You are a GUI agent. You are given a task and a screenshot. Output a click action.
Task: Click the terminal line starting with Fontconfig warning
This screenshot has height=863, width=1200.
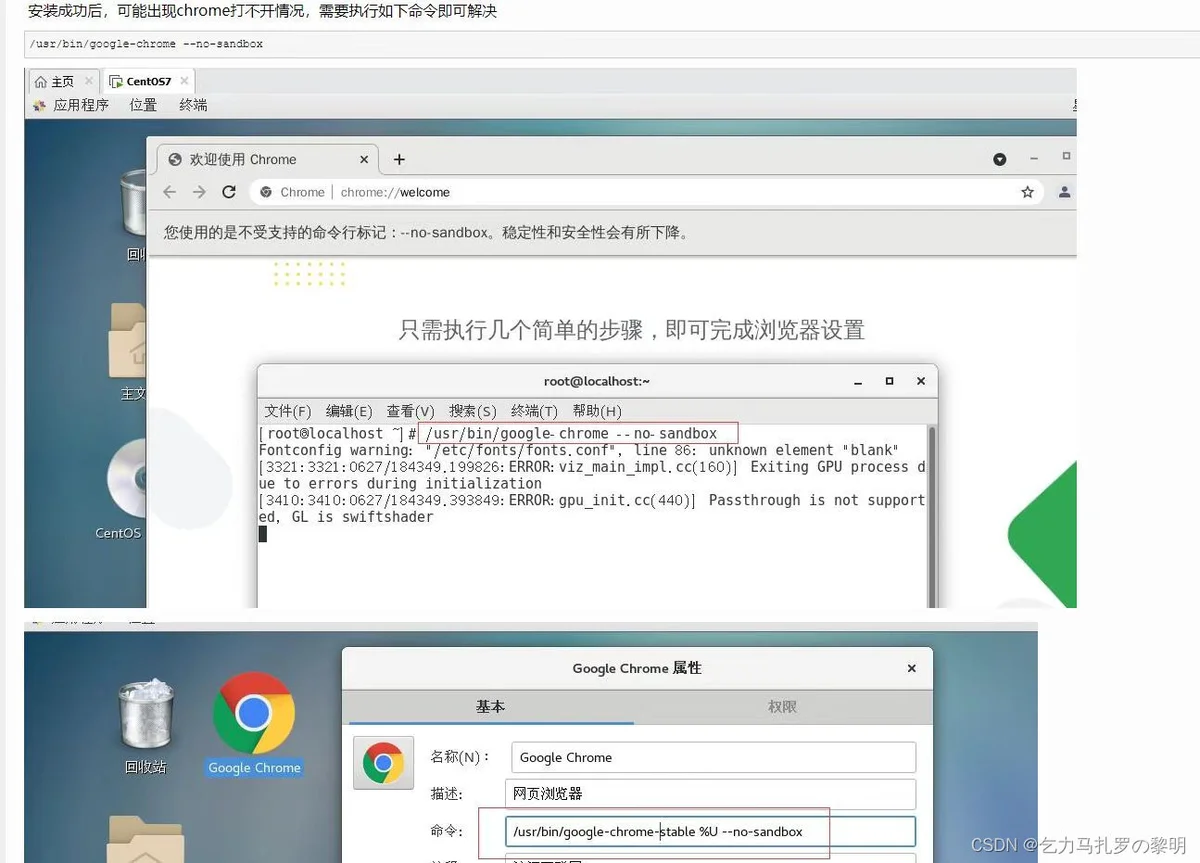pyautogui.click(x=579, y=450)
